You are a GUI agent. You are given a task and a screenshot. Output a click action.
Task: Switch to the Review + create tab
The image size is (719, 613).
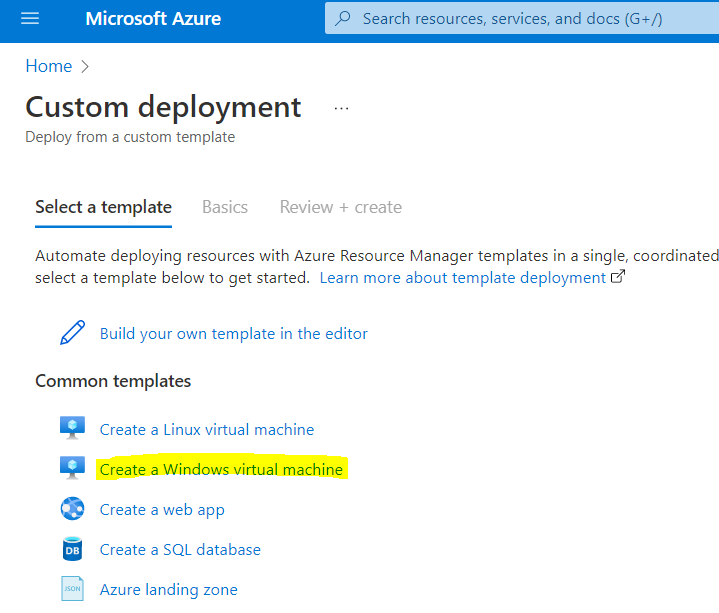point(340,207)
